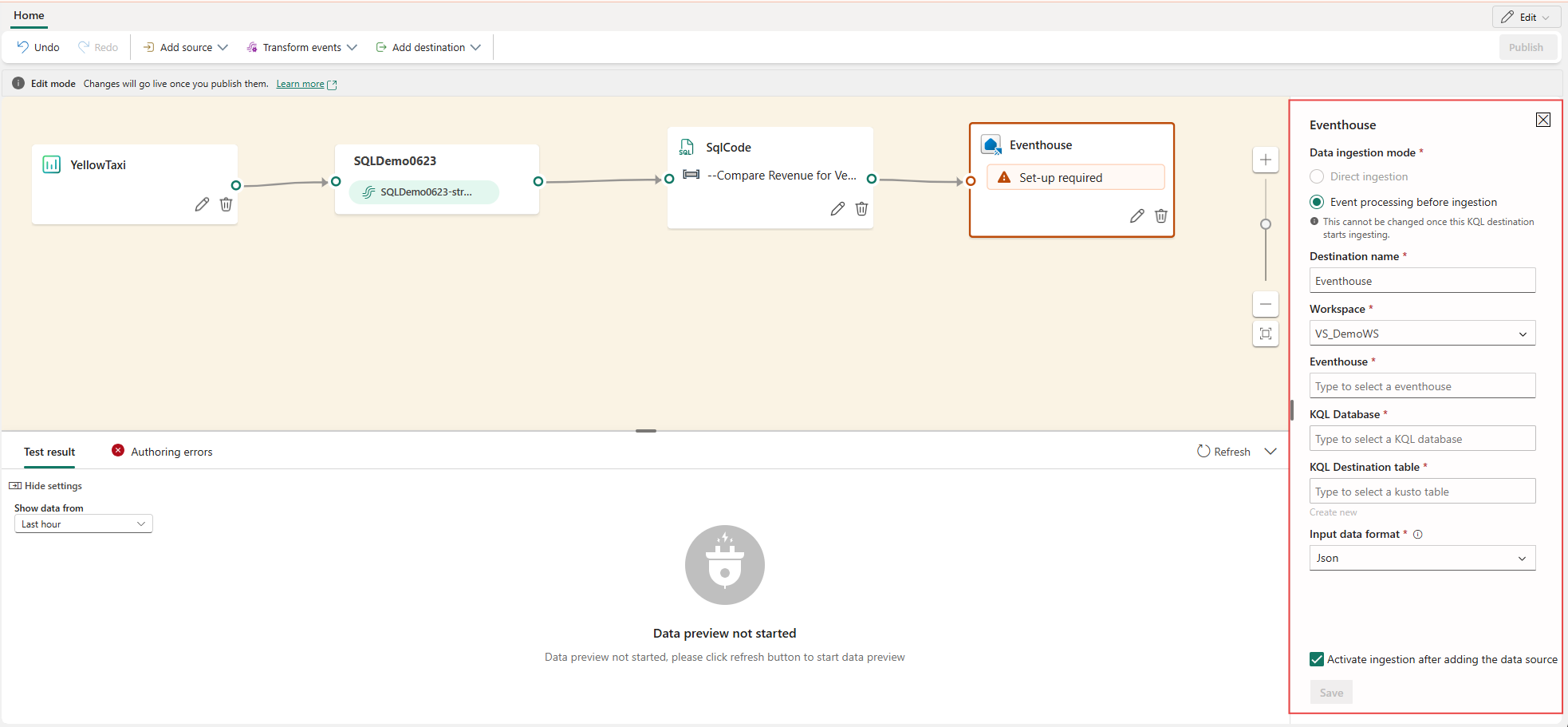Open the Add destination dropdown
This screenshot has height=727, width=1568.
[428, 47]
